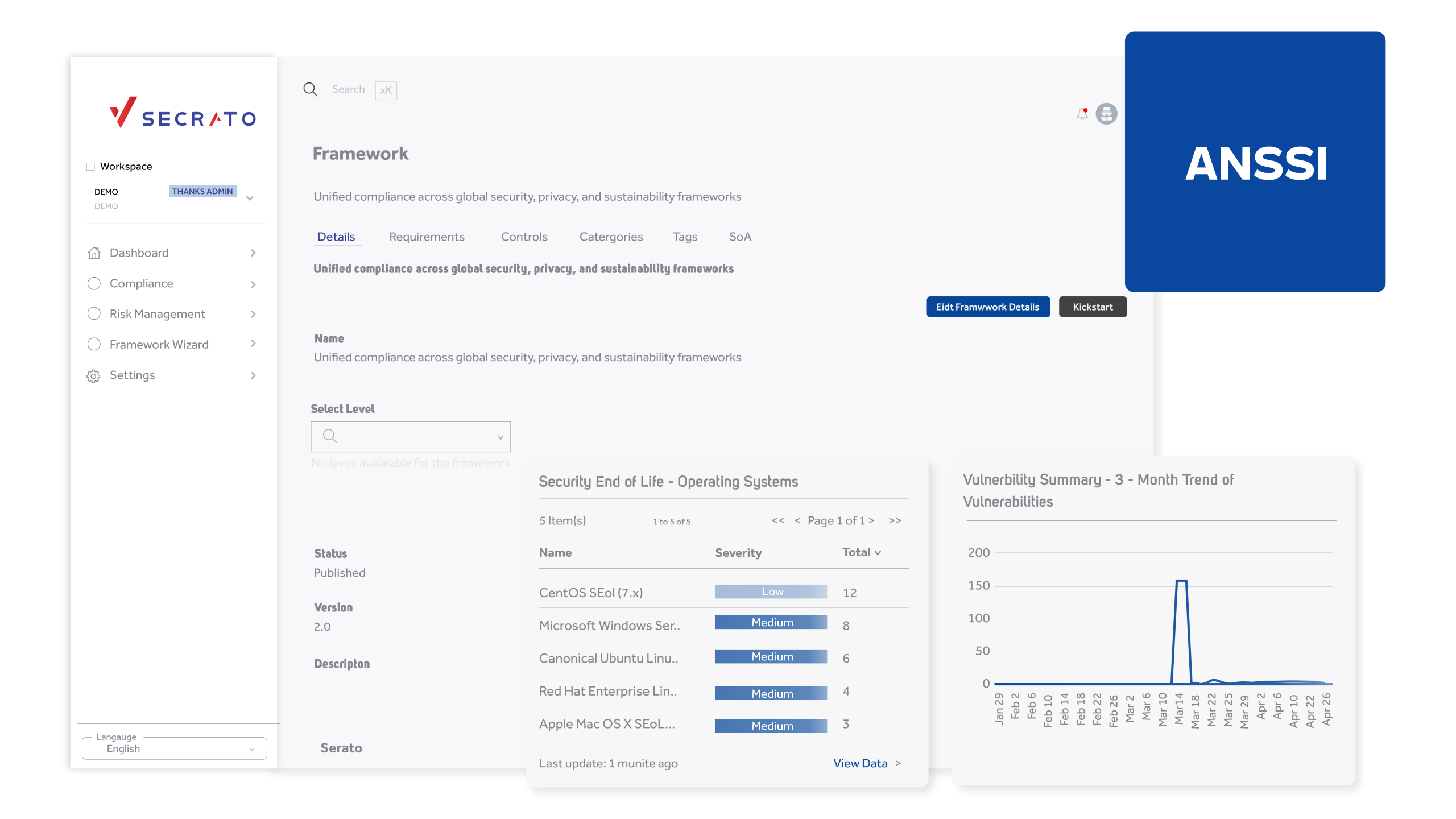This screenshot has width=1456, height=819.
Task: Click the Secrato logo
Action: tap(183, 113)
